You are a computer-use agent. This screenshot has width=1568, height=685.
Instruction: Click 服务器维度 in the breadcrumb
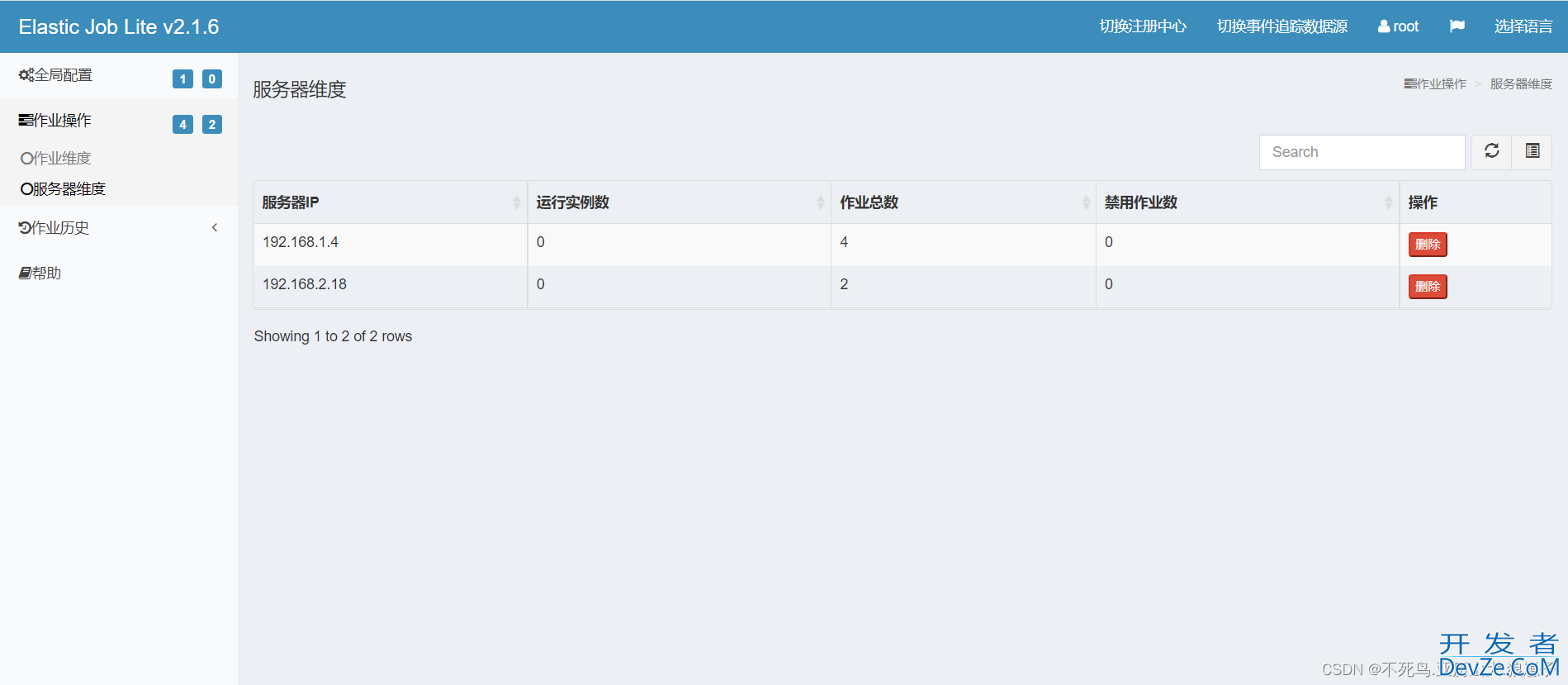[x=1521, y=84]
